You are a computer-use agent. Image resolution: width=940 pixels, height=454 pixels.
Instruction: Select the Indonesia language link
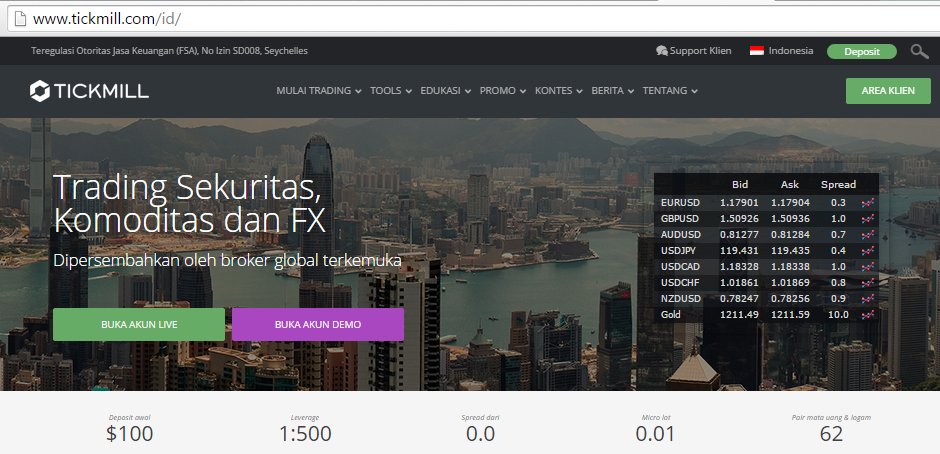coord(791,51)
